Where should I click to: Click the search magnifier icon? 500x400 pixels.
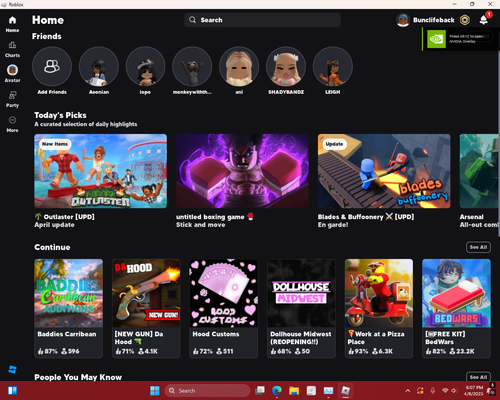192,20
